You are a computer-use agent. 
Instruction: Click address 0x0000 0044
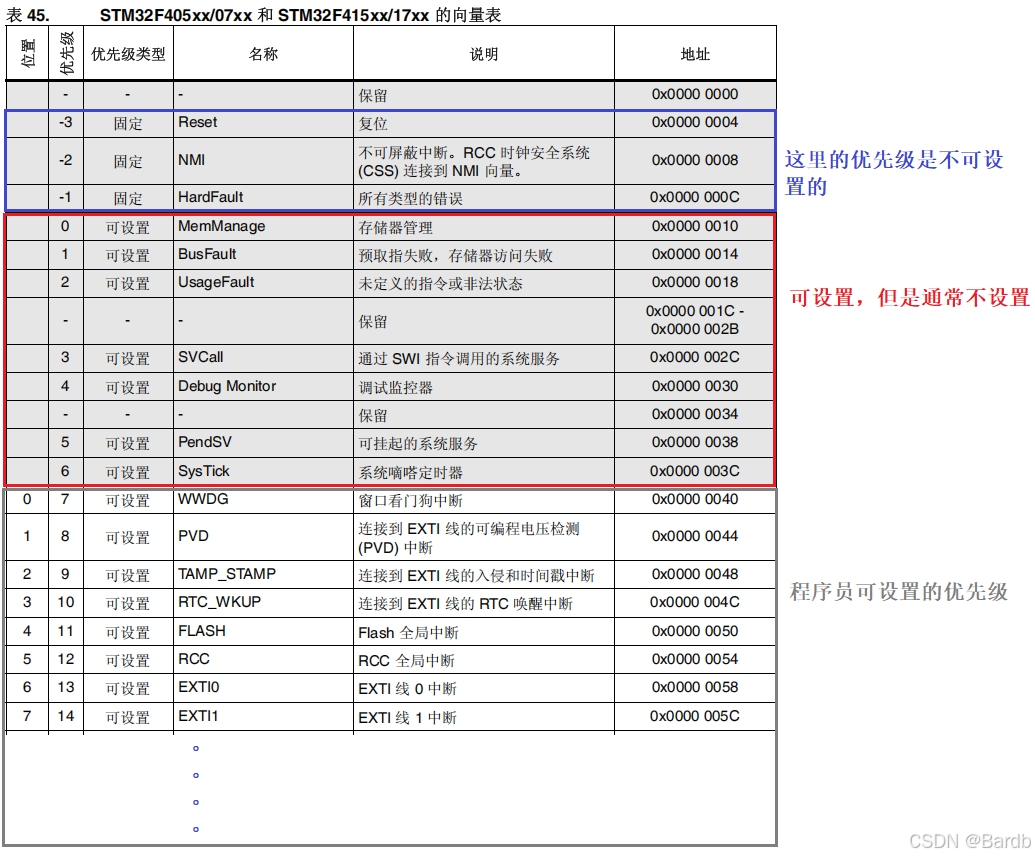(695, 537)
